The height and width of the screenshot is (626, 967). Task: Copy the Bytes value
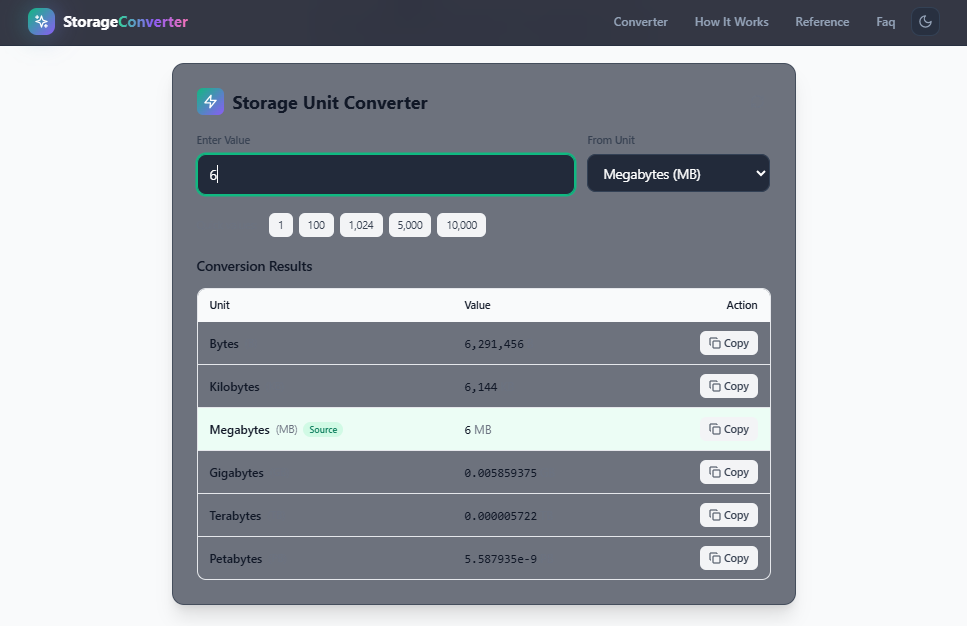(x=728, y=343)
